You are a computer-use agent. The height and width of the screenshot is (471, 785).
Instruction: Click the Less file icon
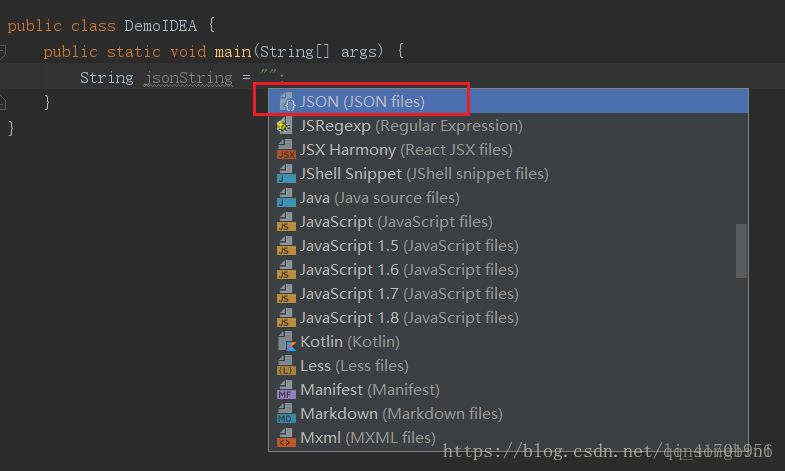286,366
